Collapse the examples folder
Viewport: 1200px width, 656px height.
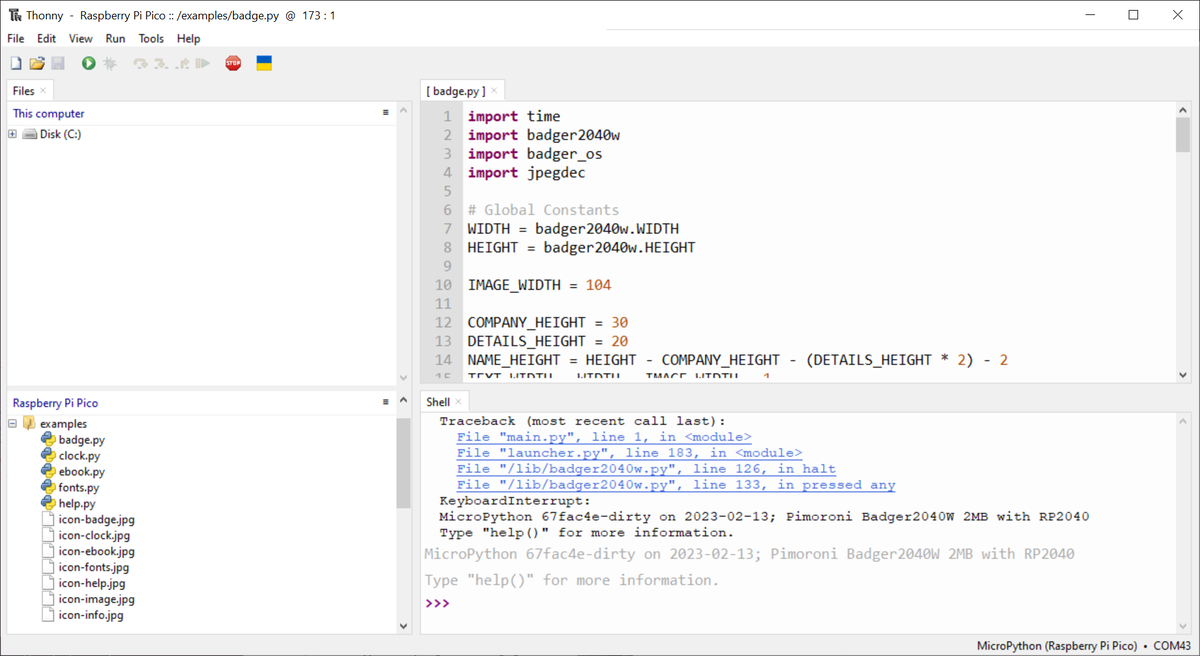(11, 423)
